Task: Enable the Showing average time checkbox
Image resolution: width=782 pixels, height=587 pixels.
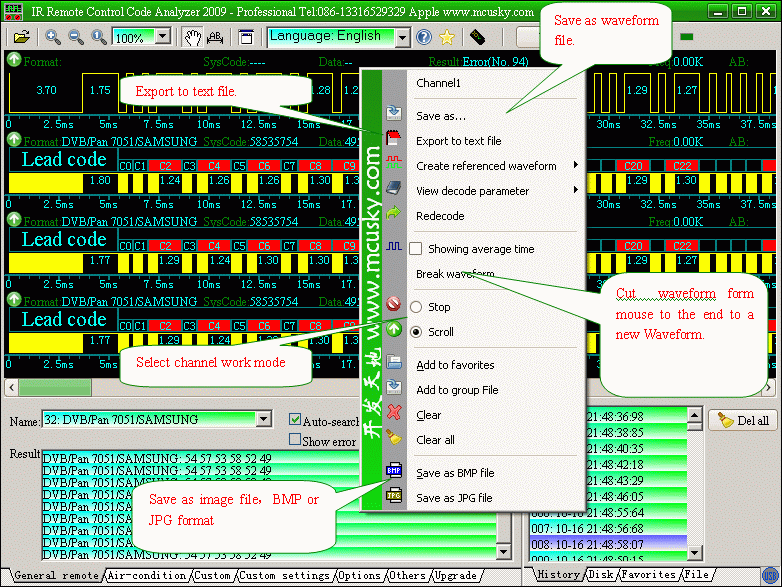Action: click(415, 249)
